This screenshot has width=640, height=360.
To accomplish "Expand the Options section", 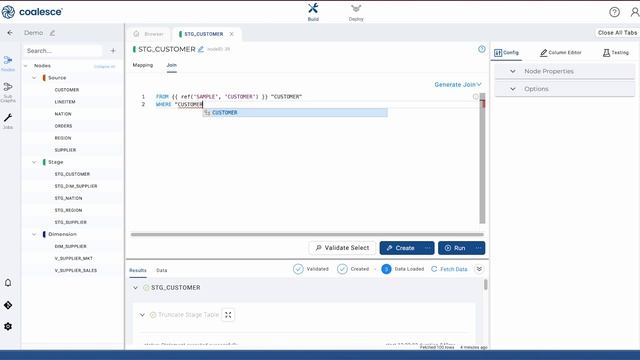I will pos(565,89).
